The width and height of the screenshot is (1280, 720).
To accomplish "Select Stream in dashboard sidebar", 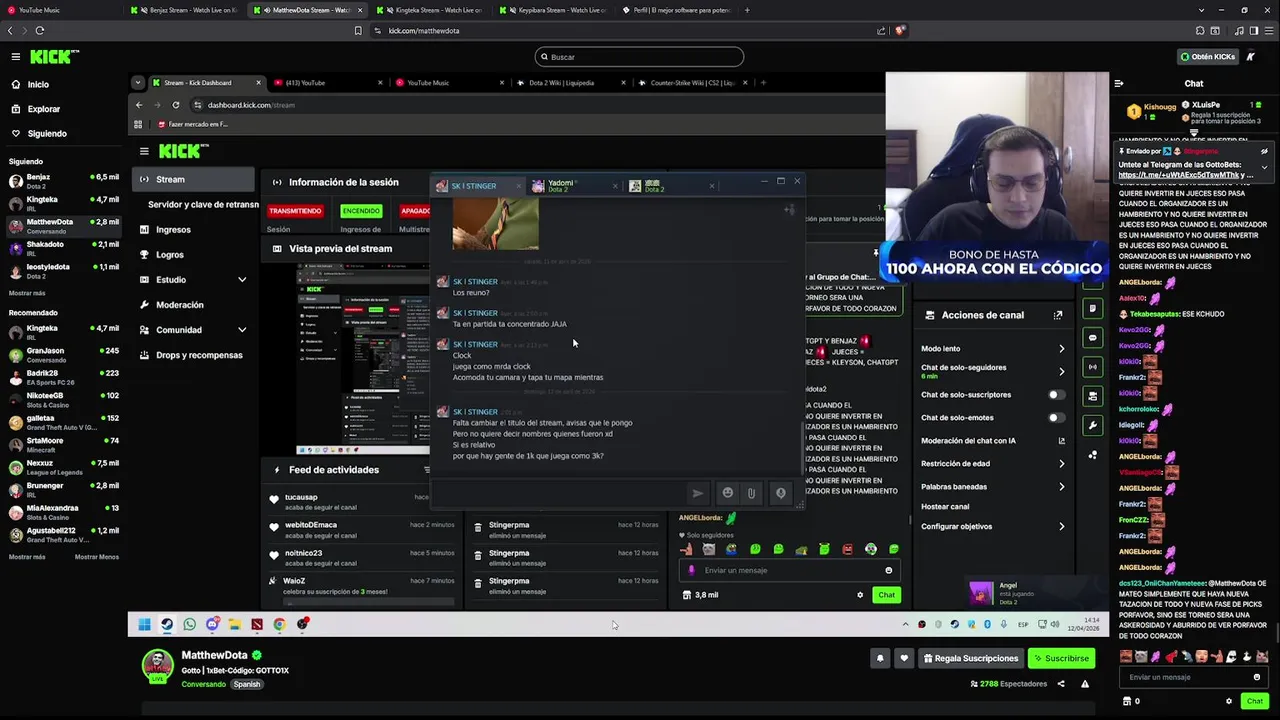I will 193,180.
